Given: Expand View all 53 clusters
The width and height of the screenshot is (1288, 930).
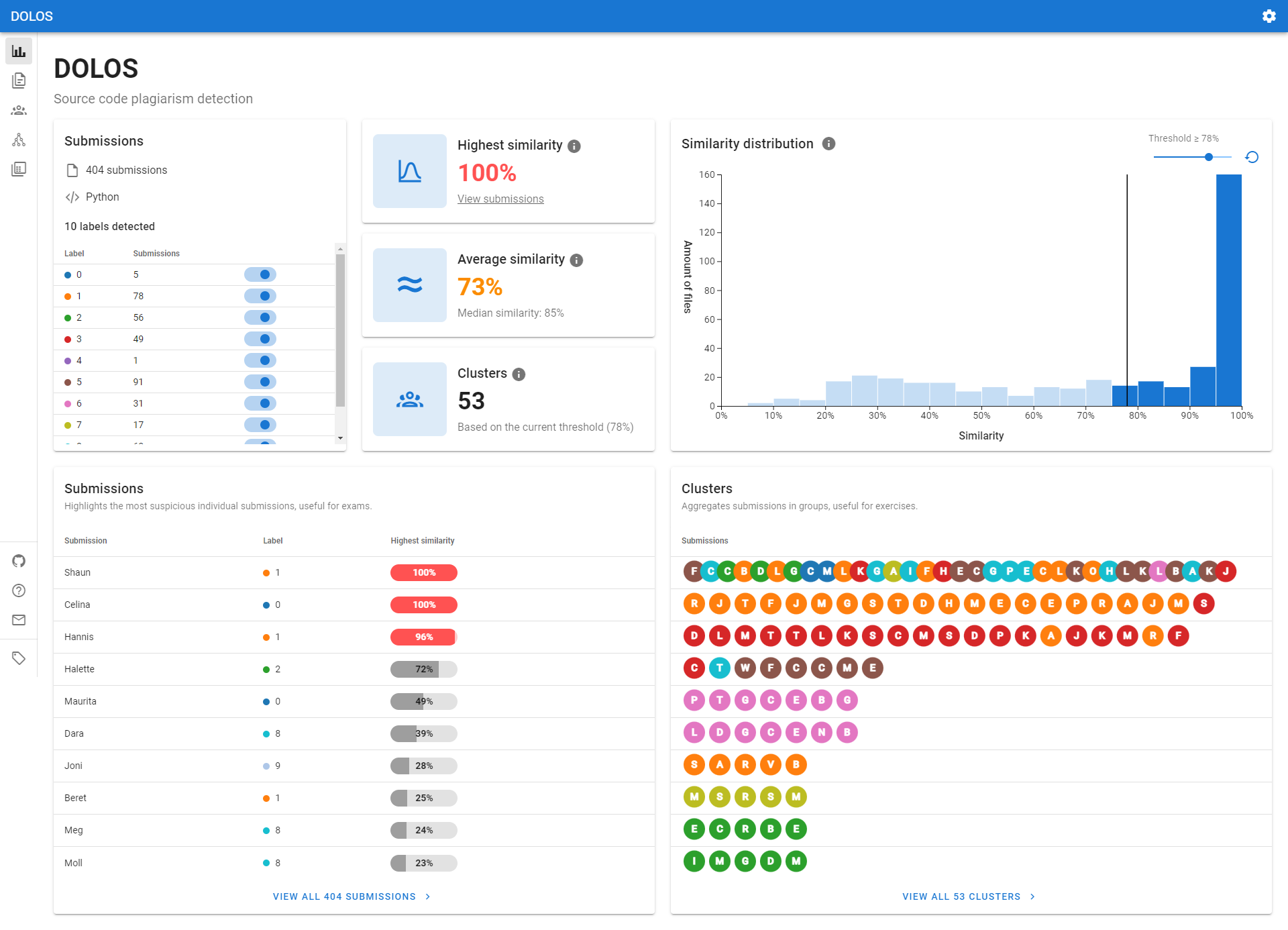Looking at the screenshot, I should [968, 896].
